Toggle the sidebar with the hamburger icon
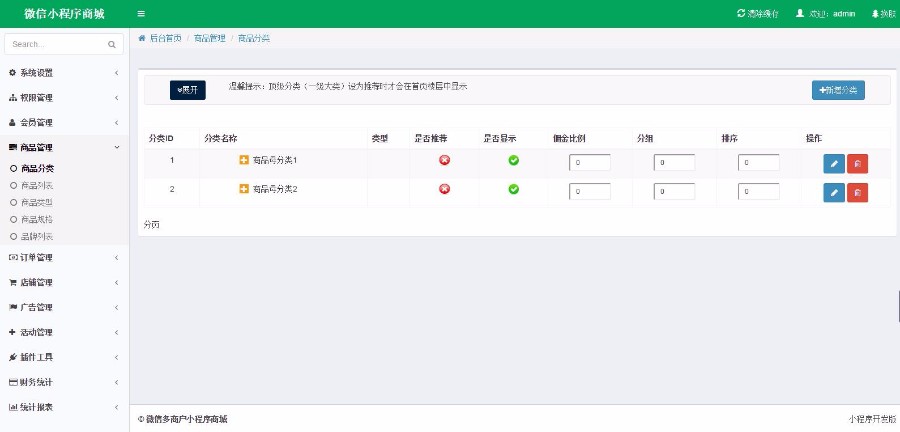 [x=141, y=14]
